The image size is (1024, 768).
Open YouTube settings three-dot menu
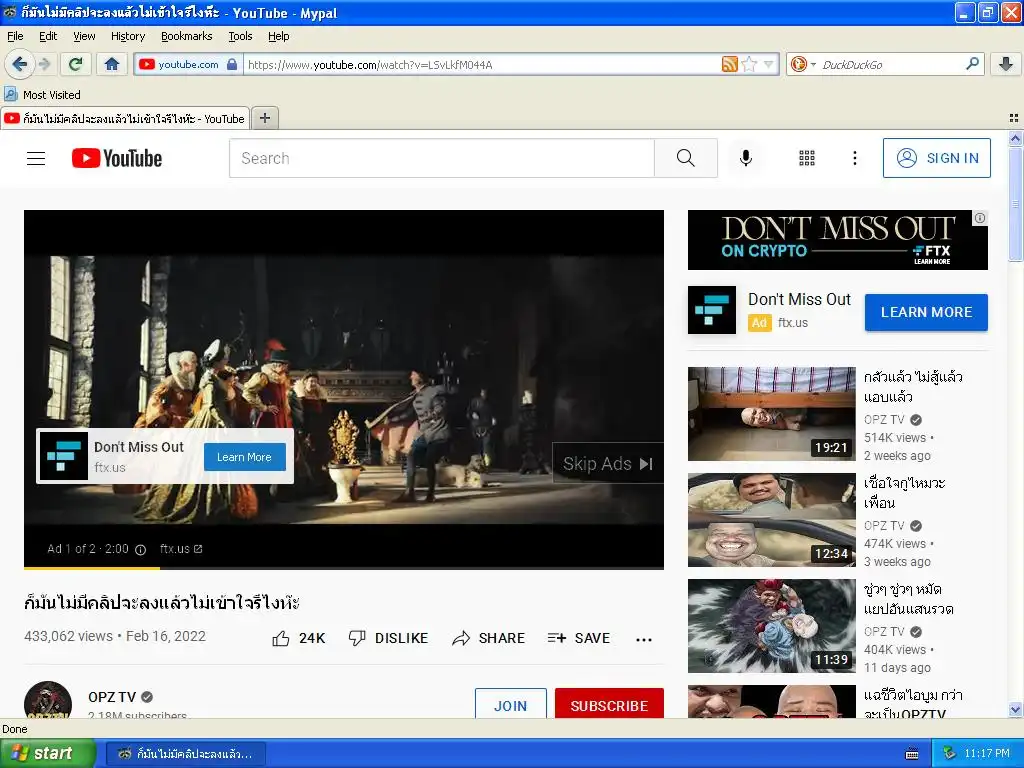[x=854, y=158]
